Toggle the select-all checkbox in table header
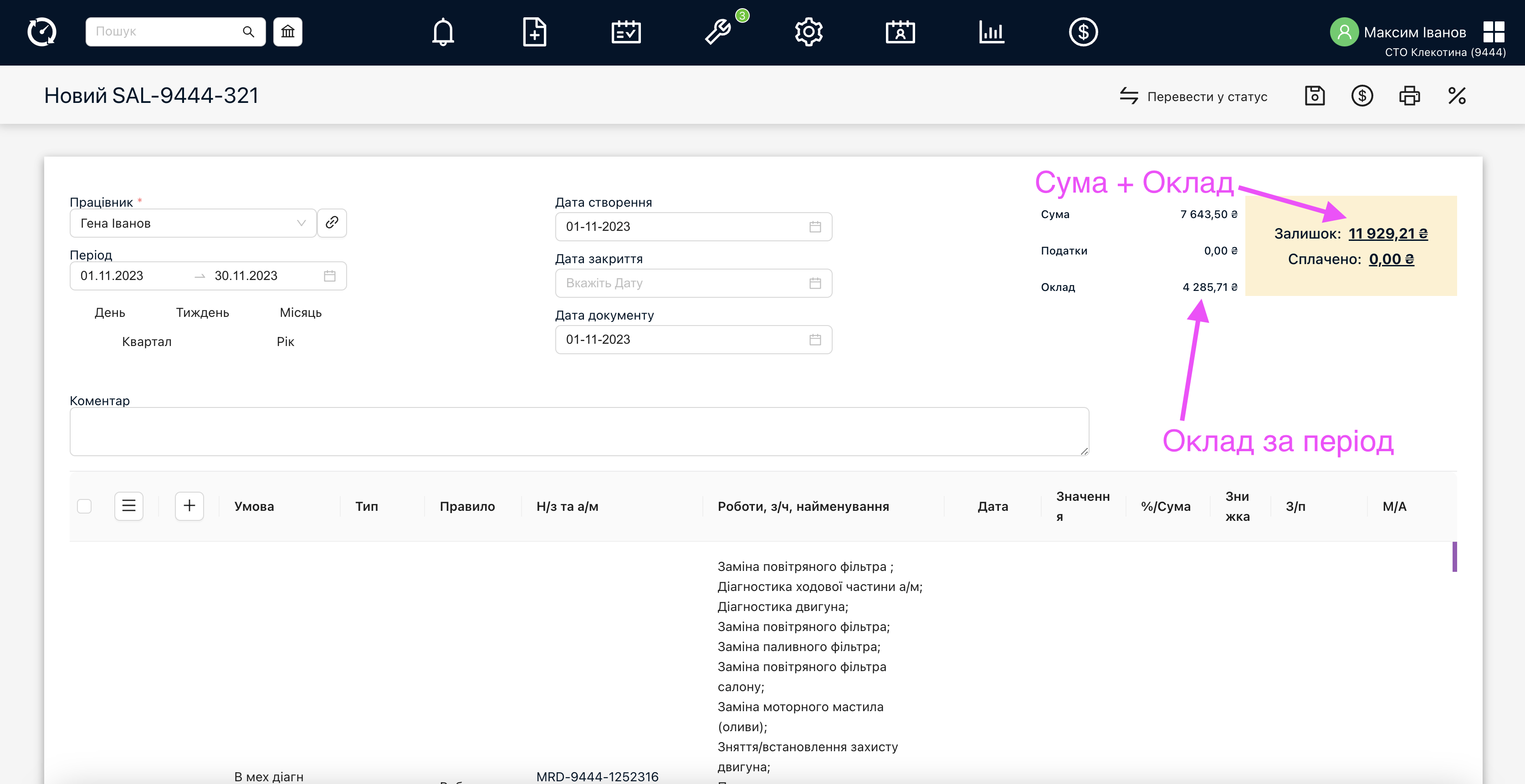The width and height of the screenshot is (1525, 784). coord(85,506)
